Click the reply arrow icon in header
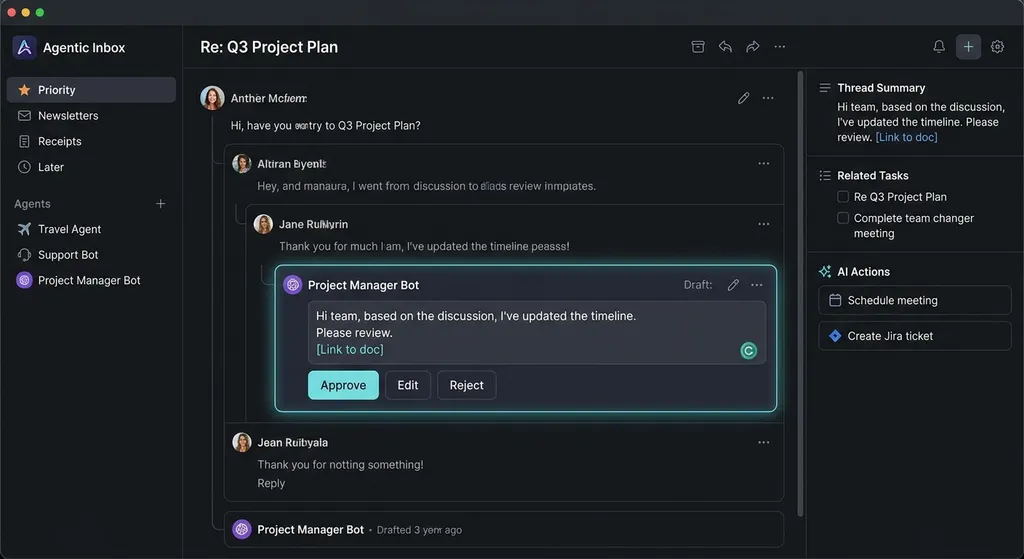Screen dimensions: 1024x559 pos(725,47)
